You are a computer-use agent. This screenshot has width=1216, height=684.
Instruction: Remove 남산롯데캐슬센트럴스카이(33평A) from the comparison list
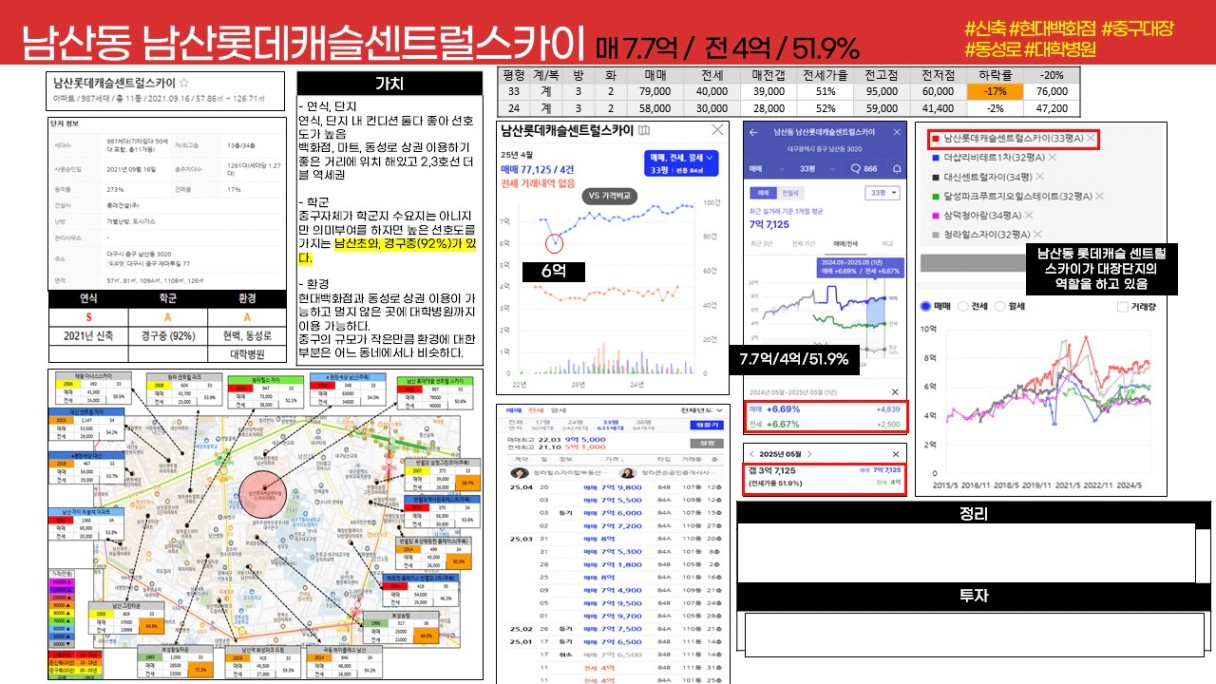(1091, 138)
